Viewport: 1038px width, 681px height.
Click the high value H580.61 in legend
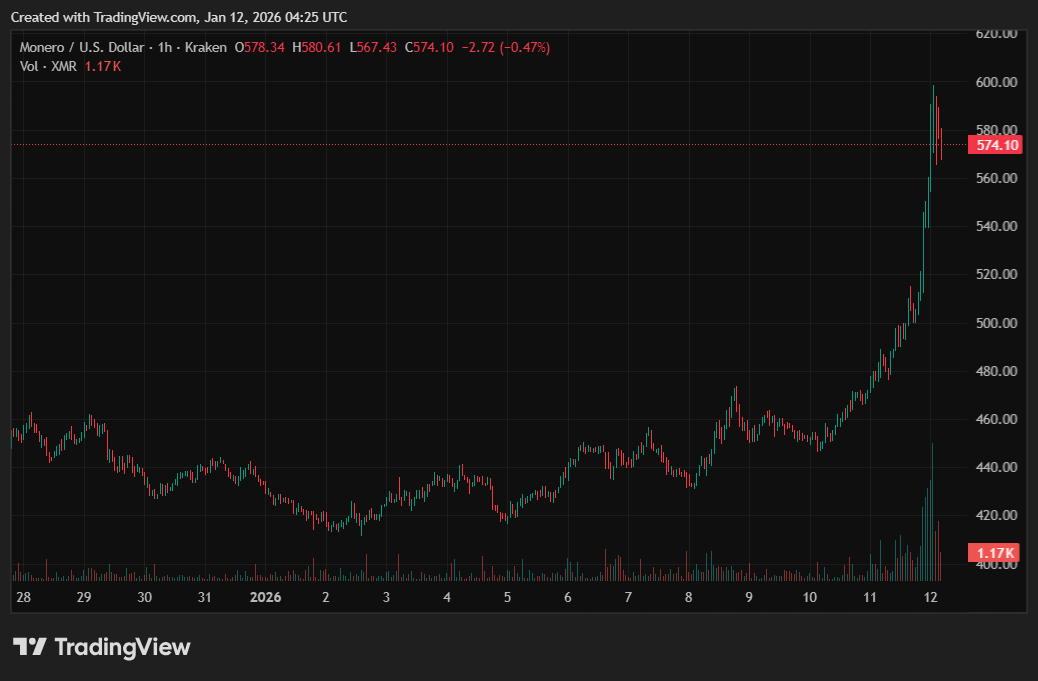click(x=316, y=47)
